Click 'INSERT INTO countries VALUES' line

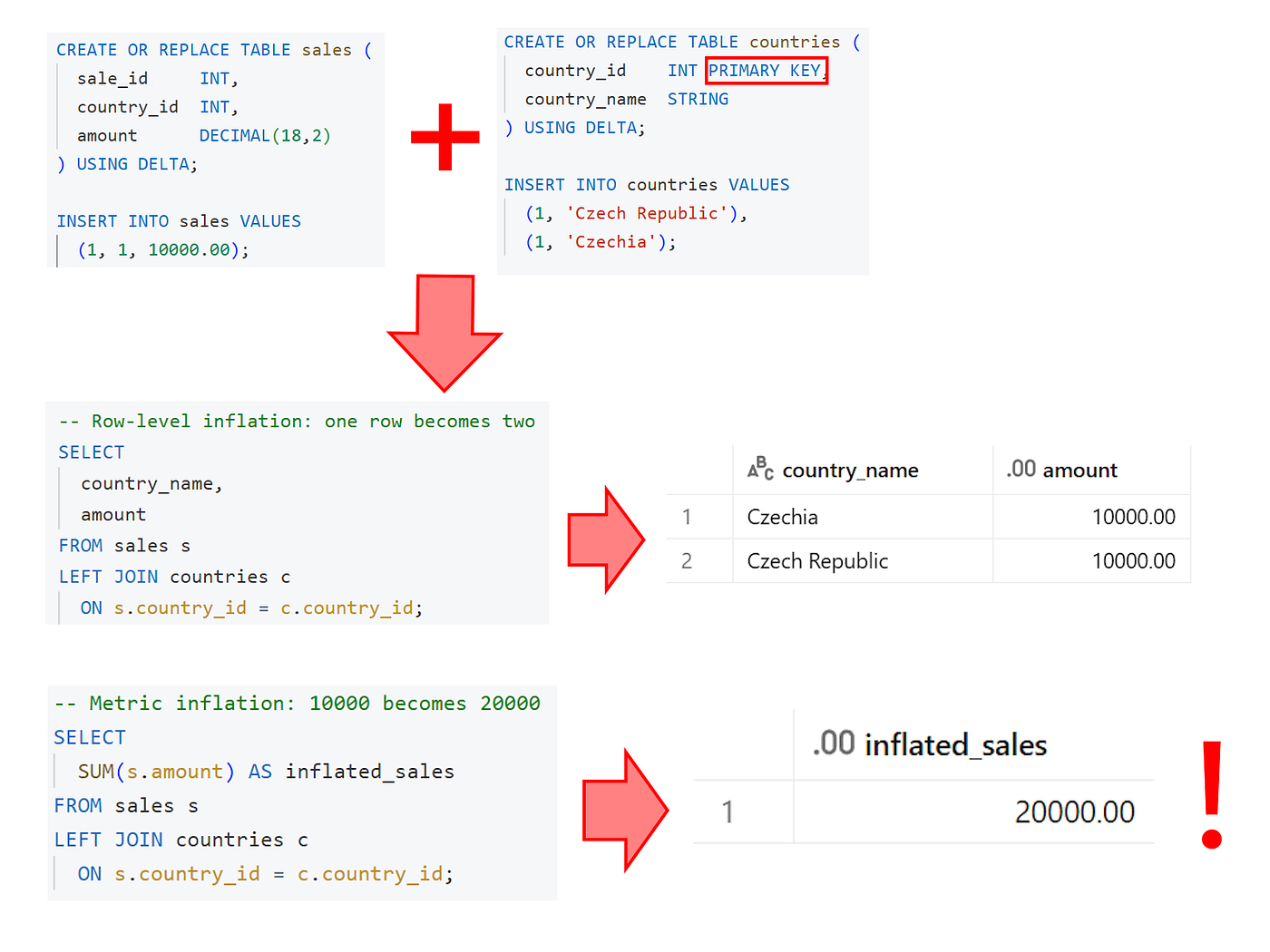coord(647,185)
